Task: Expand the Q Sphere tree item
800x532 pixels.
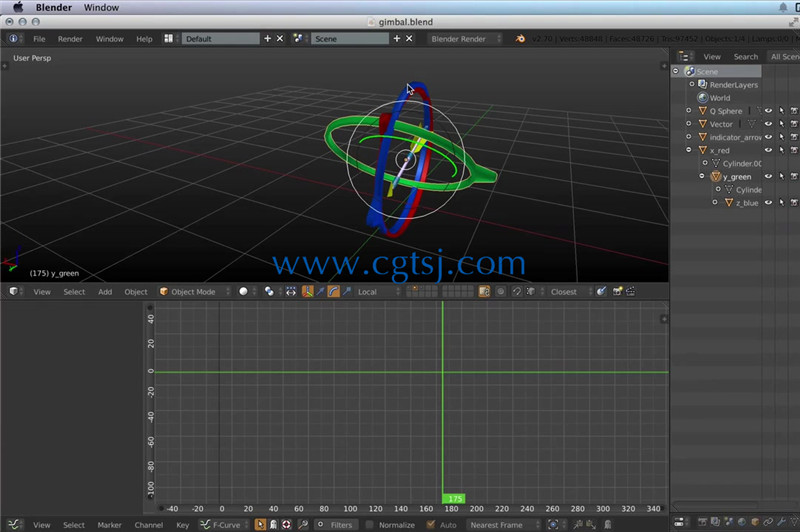Action: click(x=689, y=111)
